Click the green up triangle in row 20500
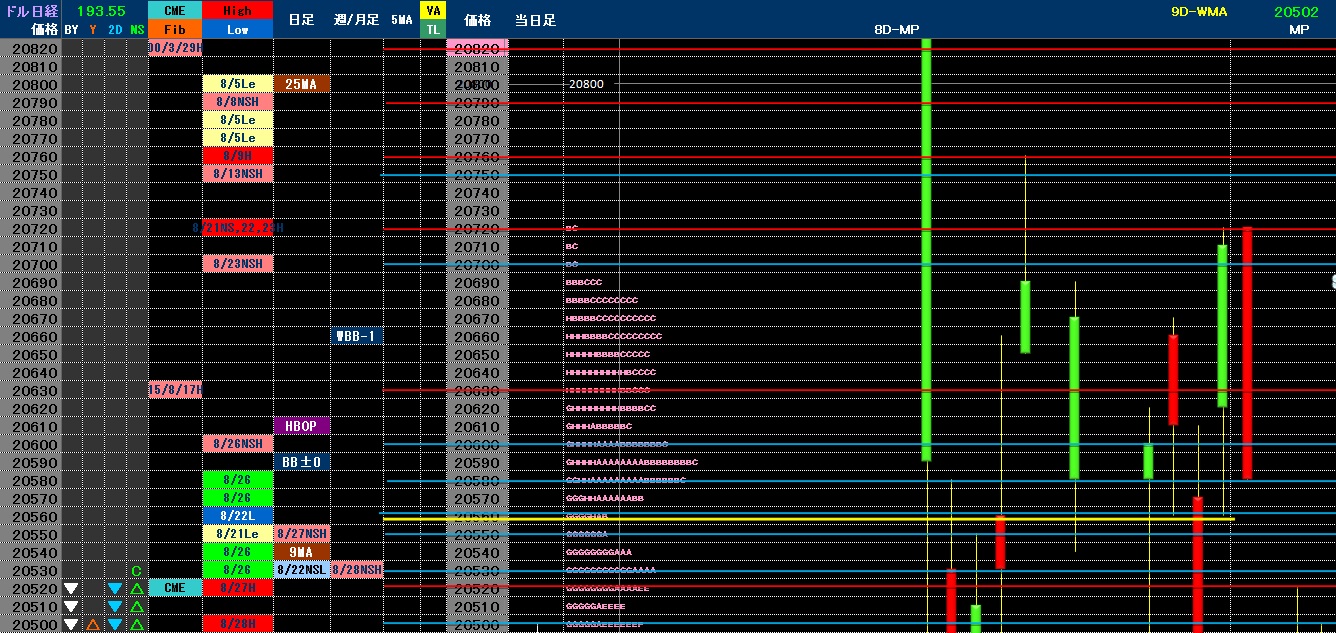The height and width of the screenshot is (633, 1336). [137, 624]
